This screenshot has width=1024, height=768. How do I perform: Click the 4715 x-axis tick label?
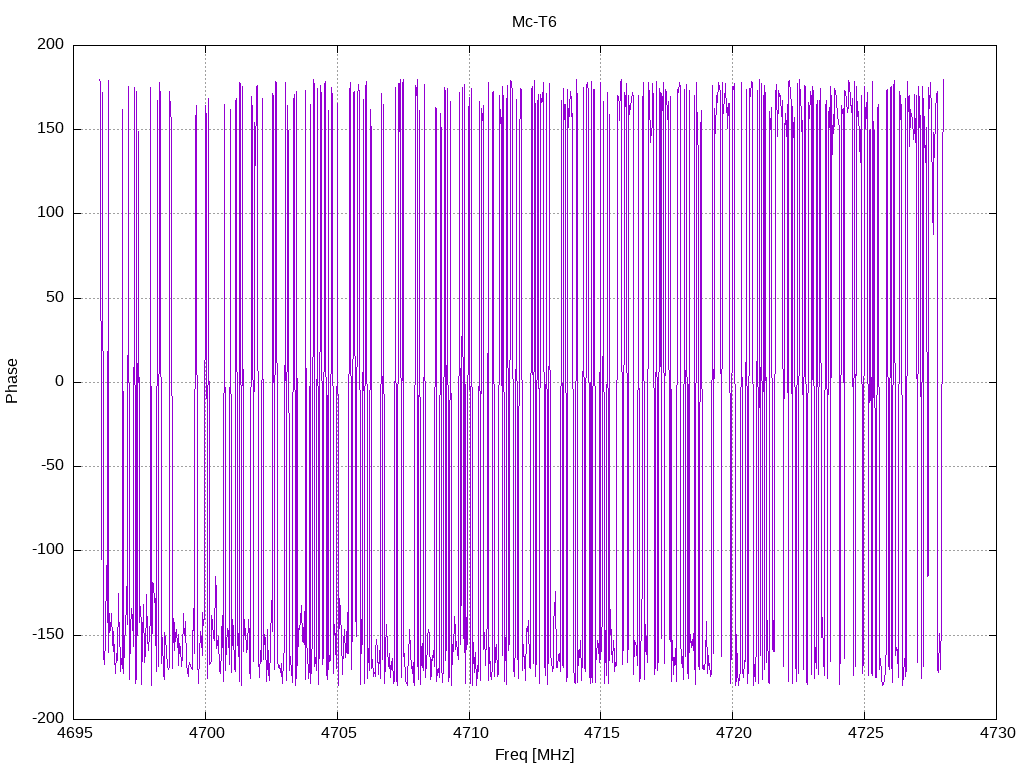601,733
